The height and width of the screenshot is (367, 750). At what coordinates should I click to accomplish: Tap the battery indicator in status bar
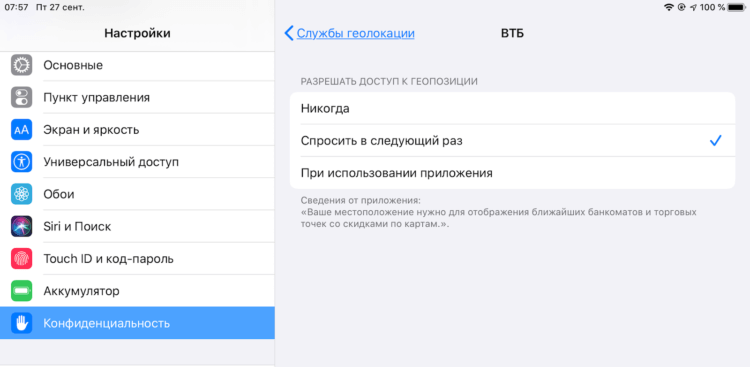[x=736, y=7]
